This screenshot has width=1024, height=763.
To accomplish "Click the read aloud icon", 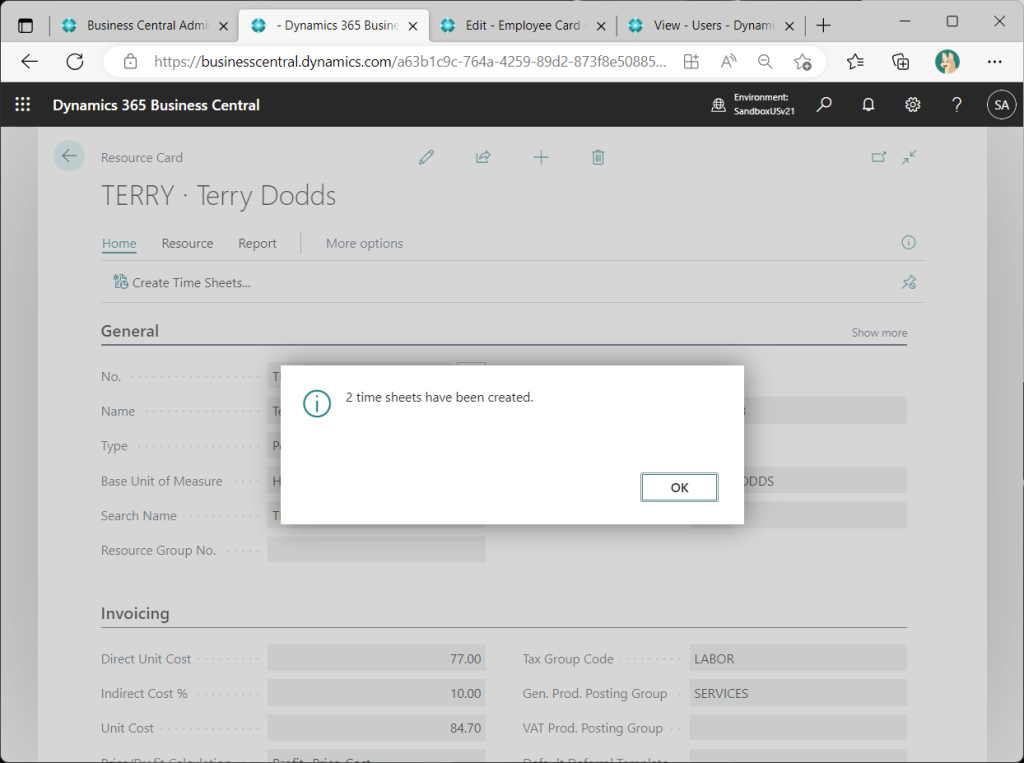I will pos(728,62).
